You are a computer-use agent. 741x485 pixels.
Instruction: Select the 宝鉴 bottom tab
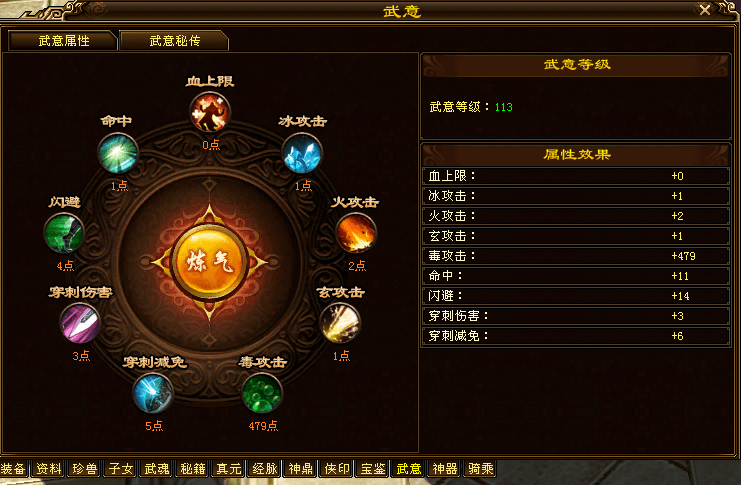pyautogui.click(x=373, y=468)
